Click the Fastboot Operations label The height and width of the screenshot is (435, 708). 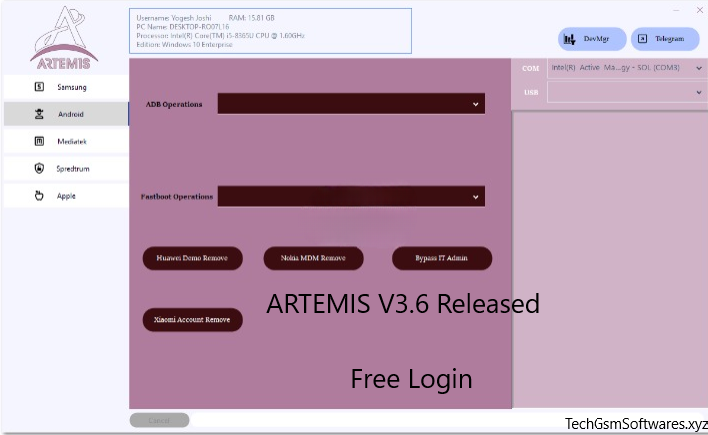pos(177,197)
